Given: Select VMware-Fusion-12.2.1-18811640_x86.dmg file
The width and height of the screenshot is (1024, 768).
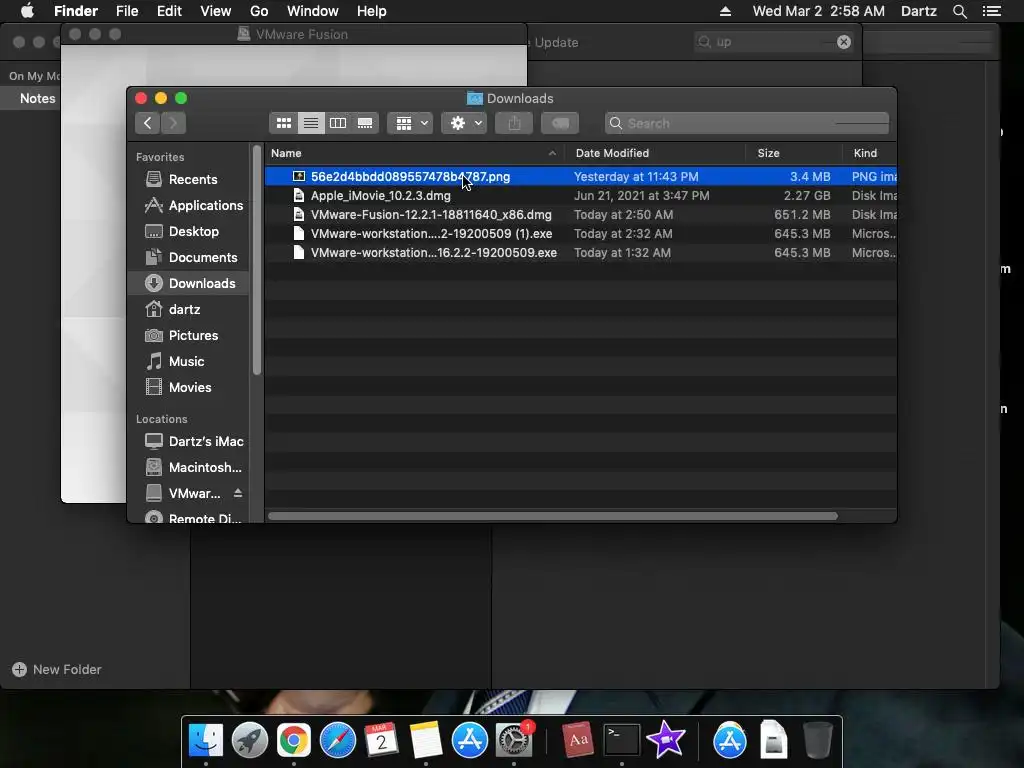Looking at the screenshot, I should click(581, 214).
